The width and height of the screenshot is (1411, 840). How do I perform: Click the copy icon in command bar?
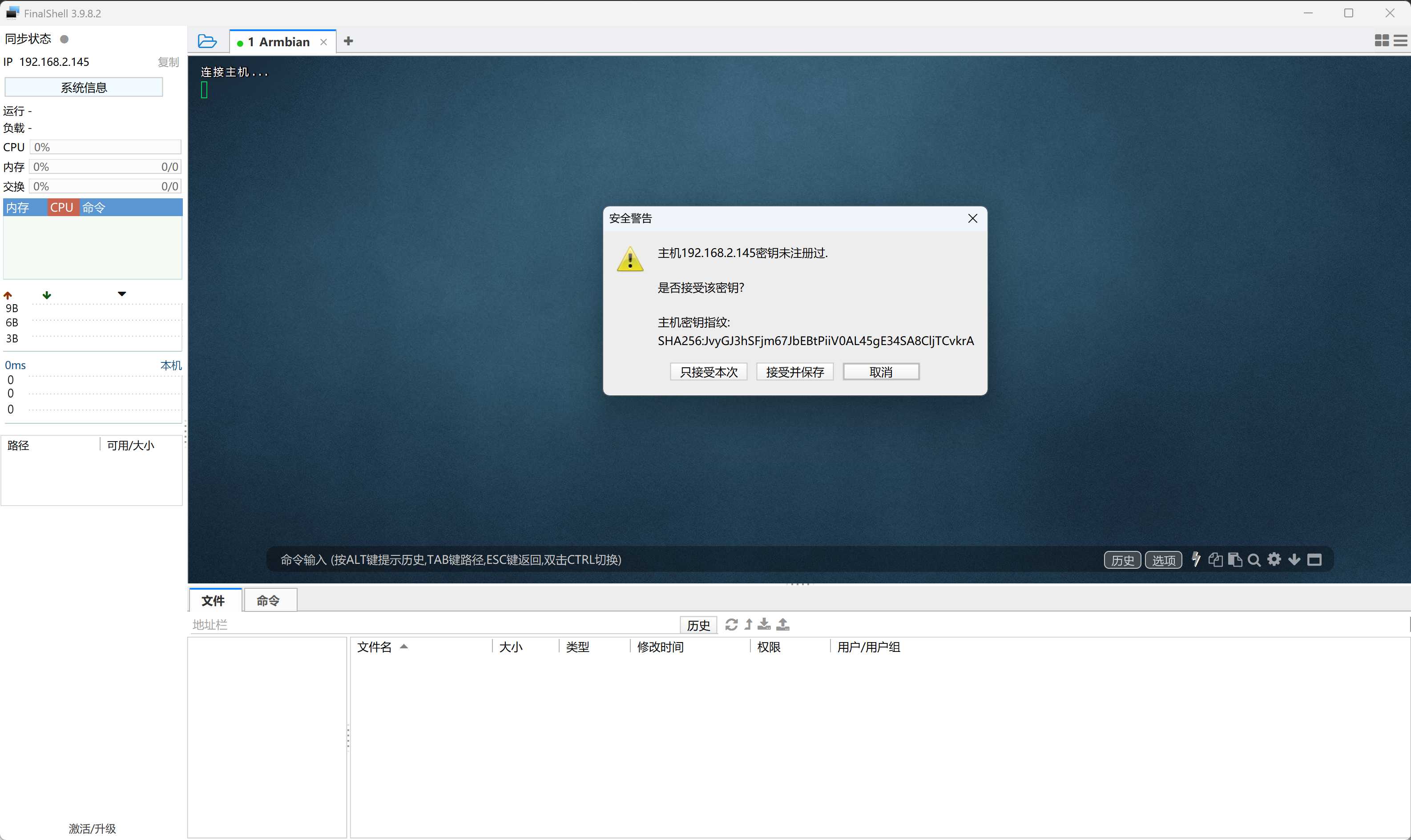click(1215, 559)
